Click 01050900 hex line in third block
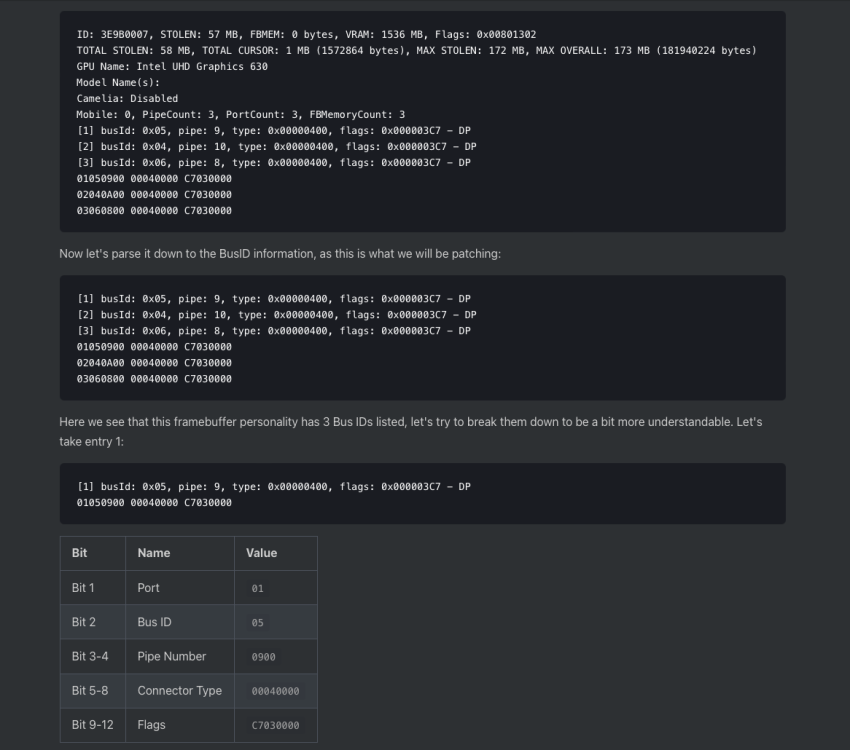The height and width of the screenshot is (750, 850). [154, 502]
